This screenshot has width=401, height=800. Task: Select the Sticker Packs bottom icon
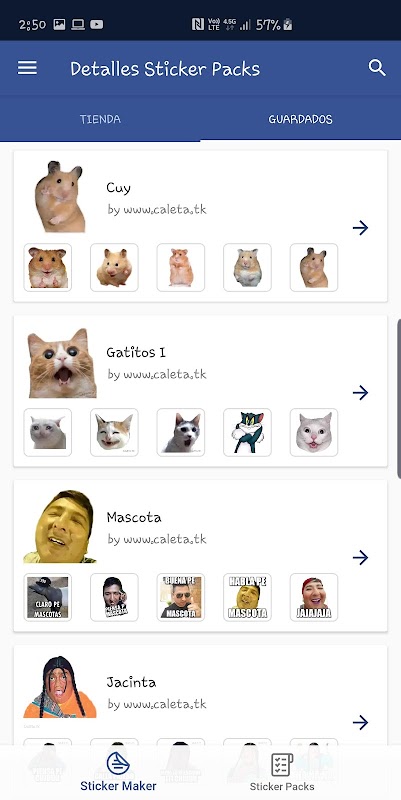click(x=282, y=764)
